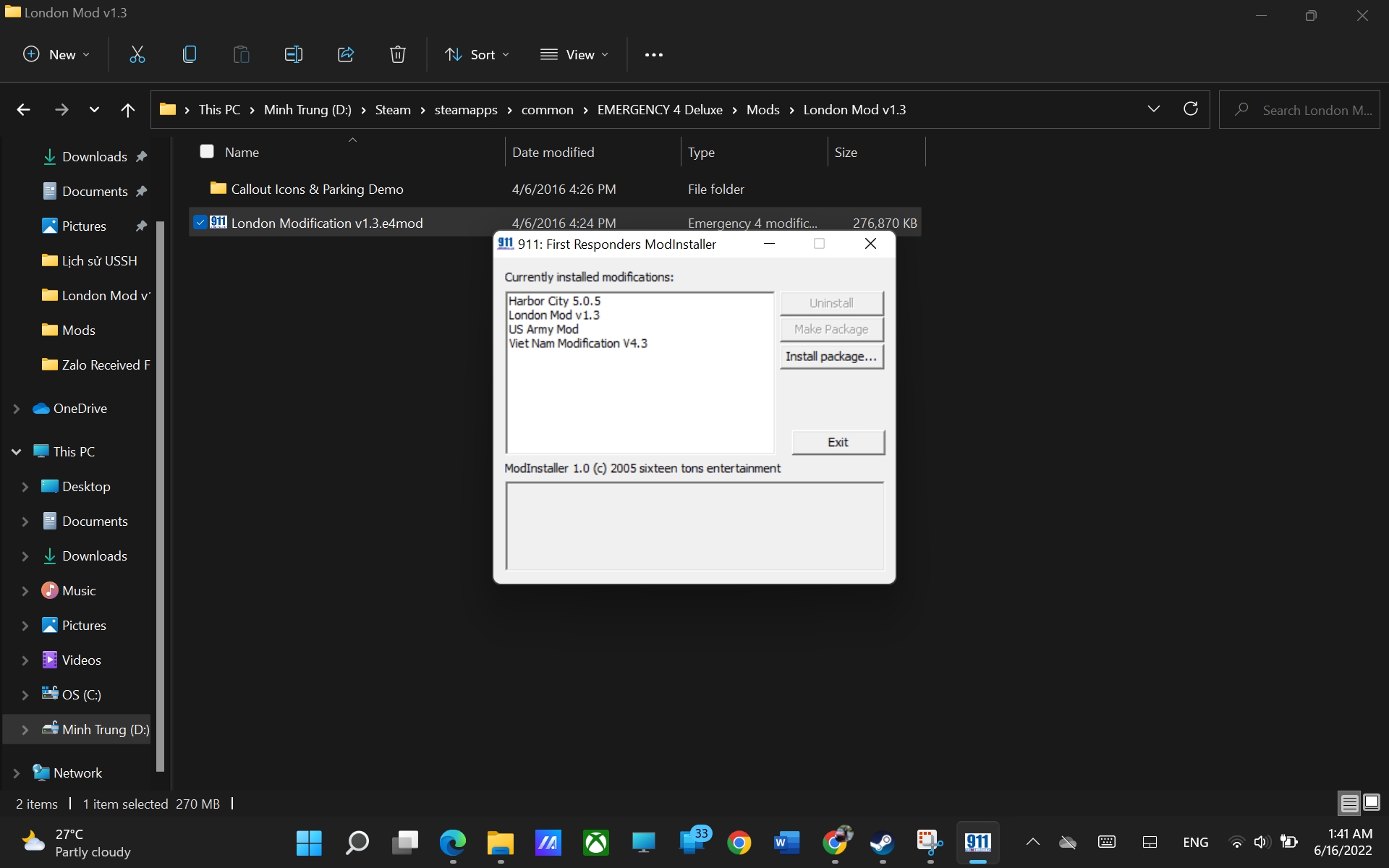This screenshot has height=868, width=1389.
Task: Open the View dropdown menu
Action: (574, 55)
